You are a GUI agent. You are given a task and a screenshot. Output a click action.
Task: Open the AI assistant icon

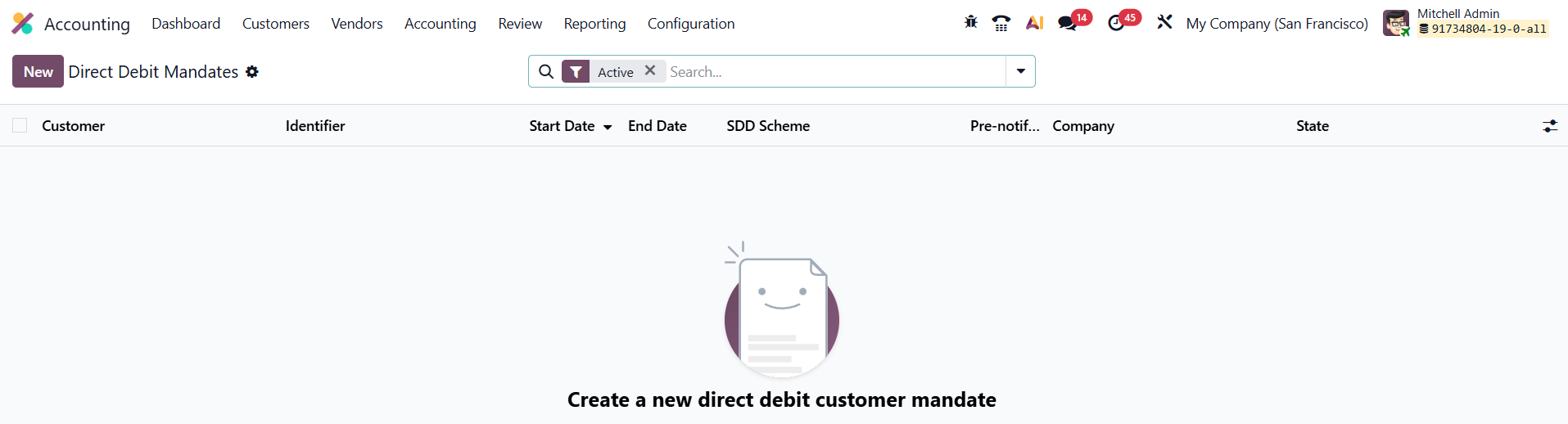coord(1034,23)
